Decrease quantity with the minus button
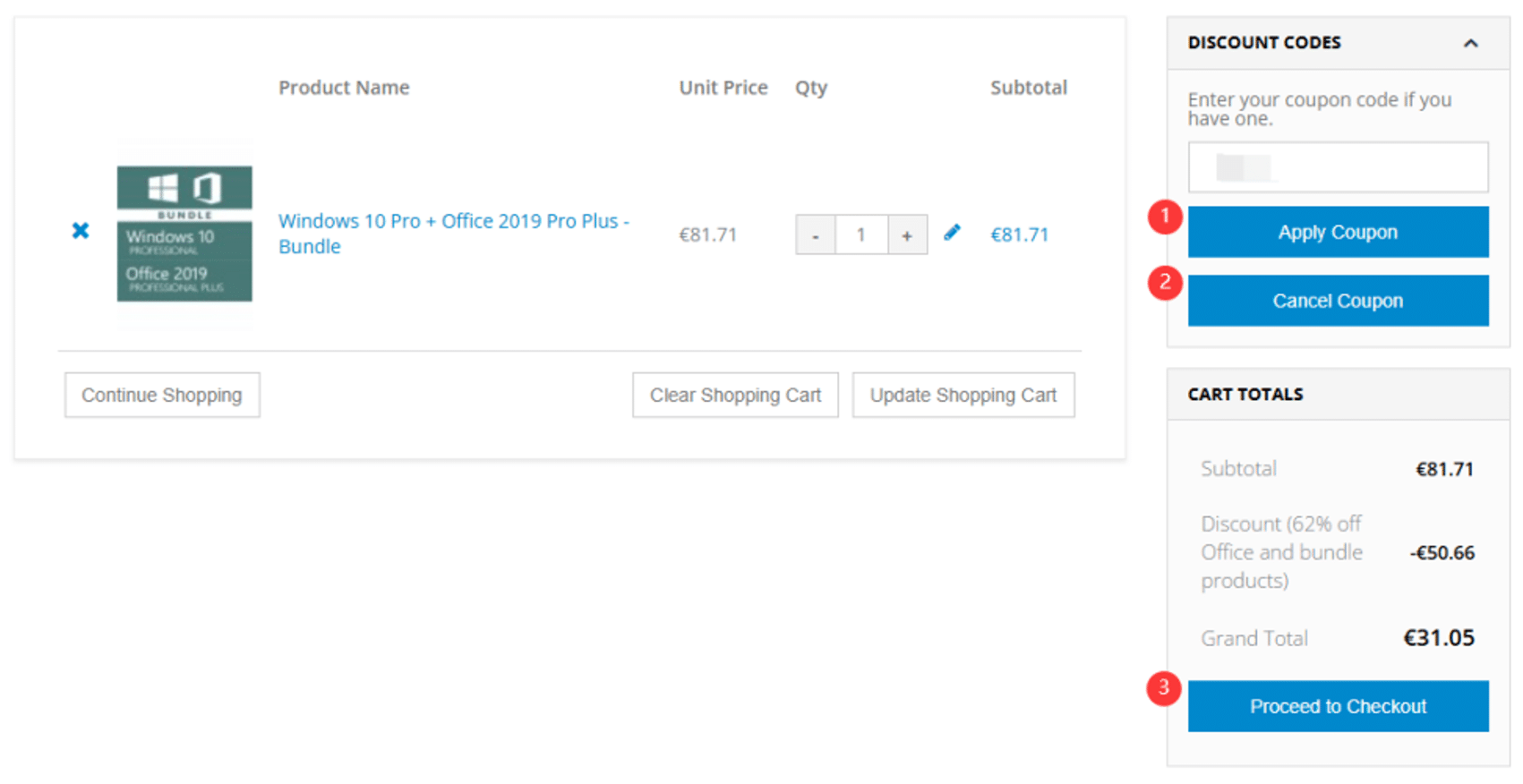Image resolution: width=1523 pixels, height=784 pixels. click(815, 235)
